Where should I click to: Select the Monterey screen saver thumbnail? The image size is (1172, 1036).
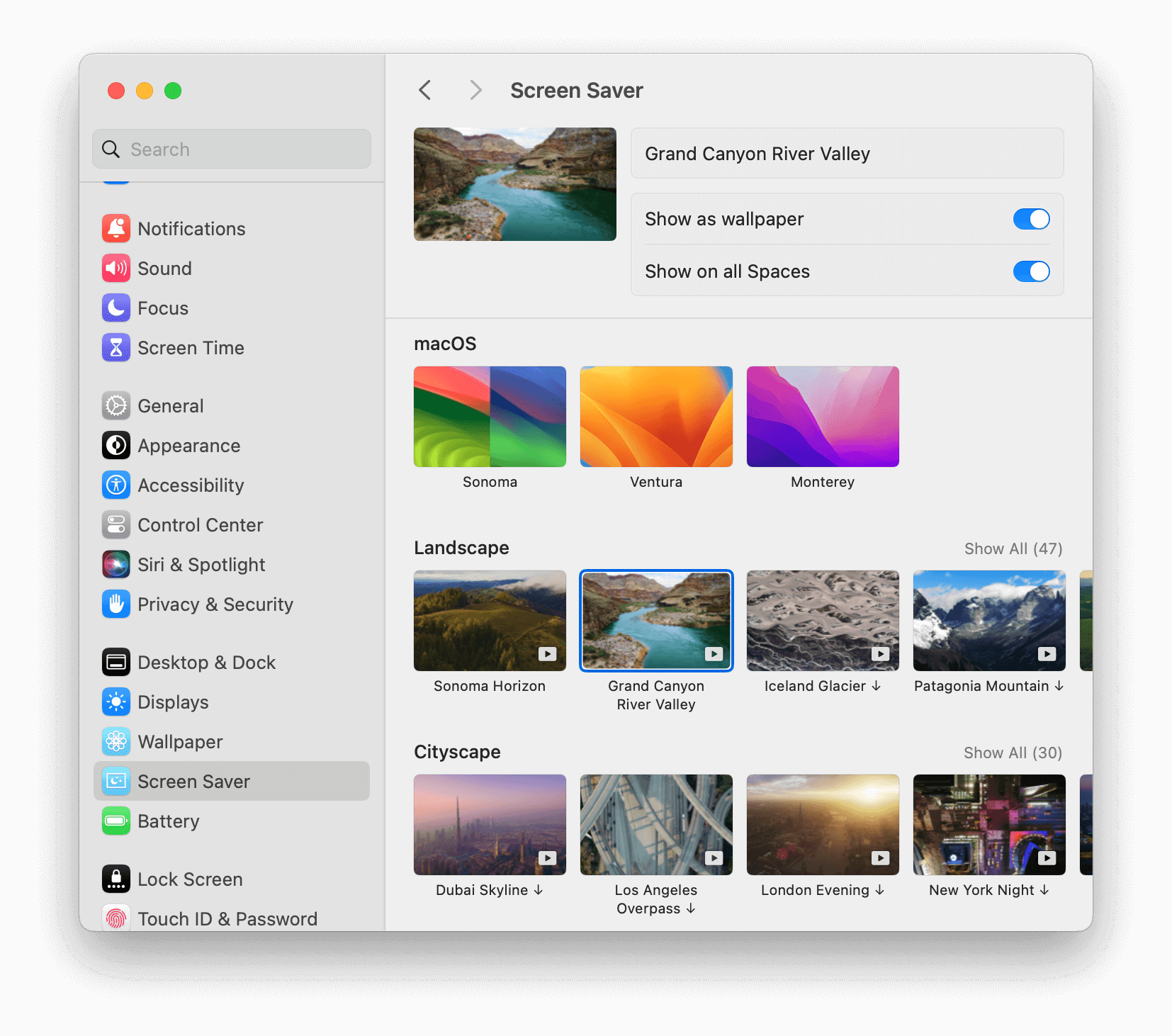coord(823,417)
